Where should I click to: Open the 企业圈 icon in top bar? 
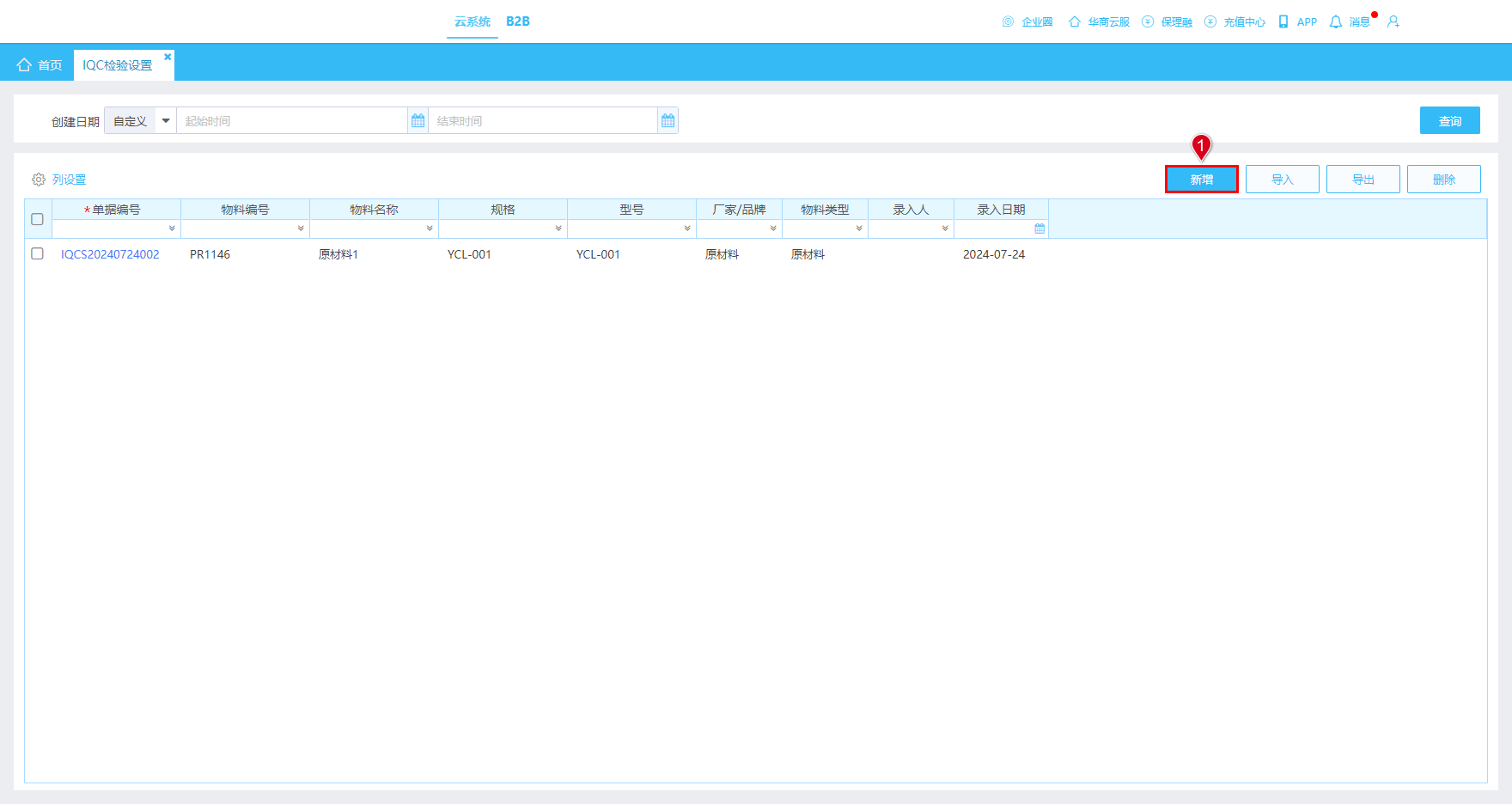(1008, 21)
